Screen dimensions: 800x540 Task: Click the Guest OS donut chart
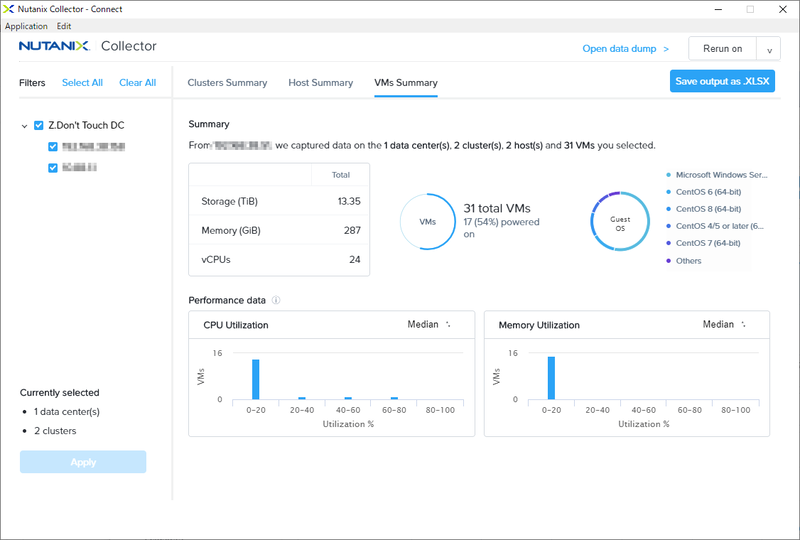(620, 222)
